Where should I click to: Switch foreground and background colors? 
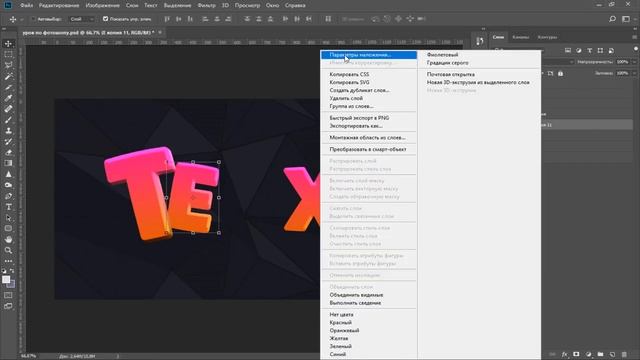pos(12,271)
